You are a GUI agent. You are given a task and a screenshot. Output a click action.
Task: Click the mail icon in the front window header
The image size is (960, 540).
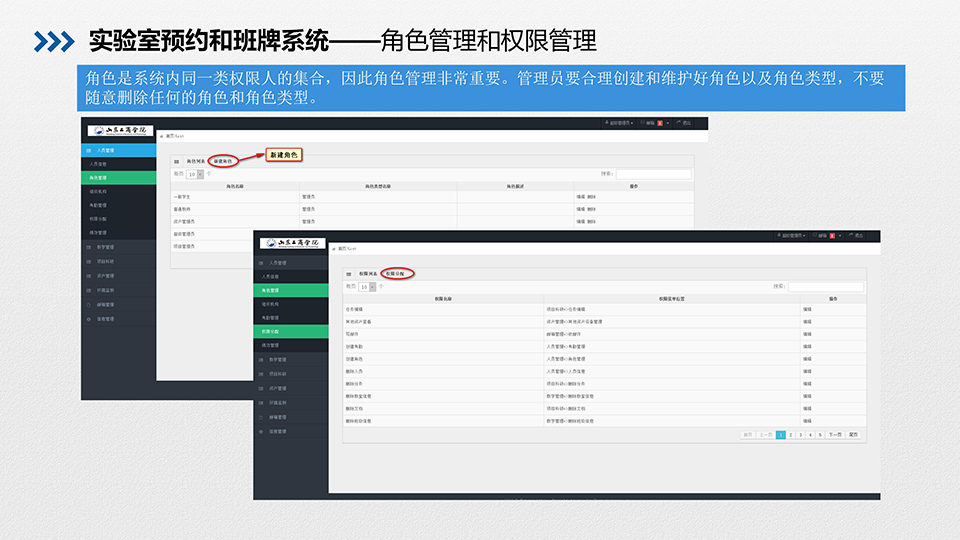coord(812,236)
